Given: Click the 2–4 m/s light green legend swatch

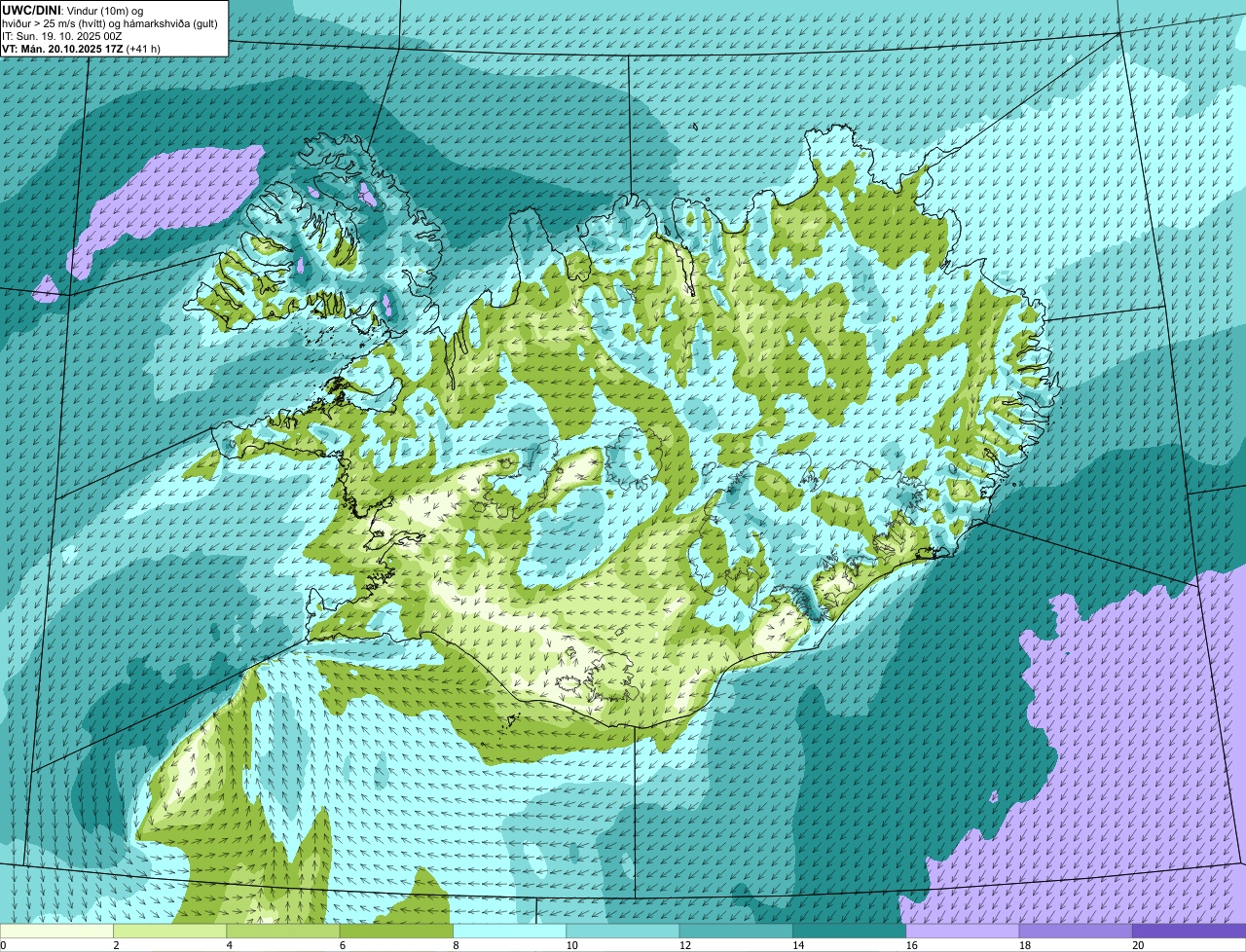Looking at the screenshot, I should [x=169, y=931].
